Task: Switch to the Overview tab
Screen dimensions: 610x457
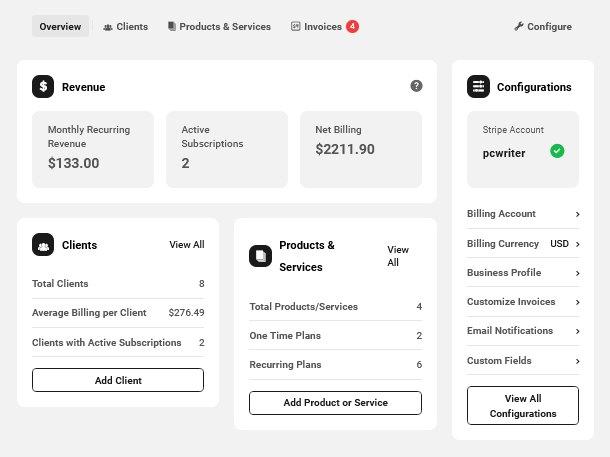Action: click(x=60, y=26)
